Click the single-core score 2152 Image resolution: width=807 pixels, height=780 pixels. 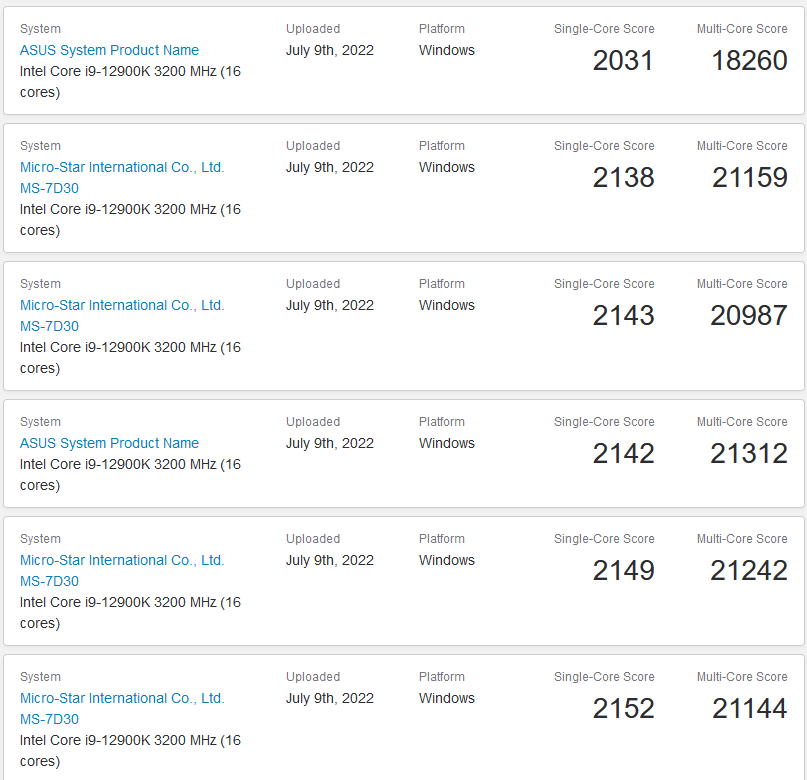(623, 709)
